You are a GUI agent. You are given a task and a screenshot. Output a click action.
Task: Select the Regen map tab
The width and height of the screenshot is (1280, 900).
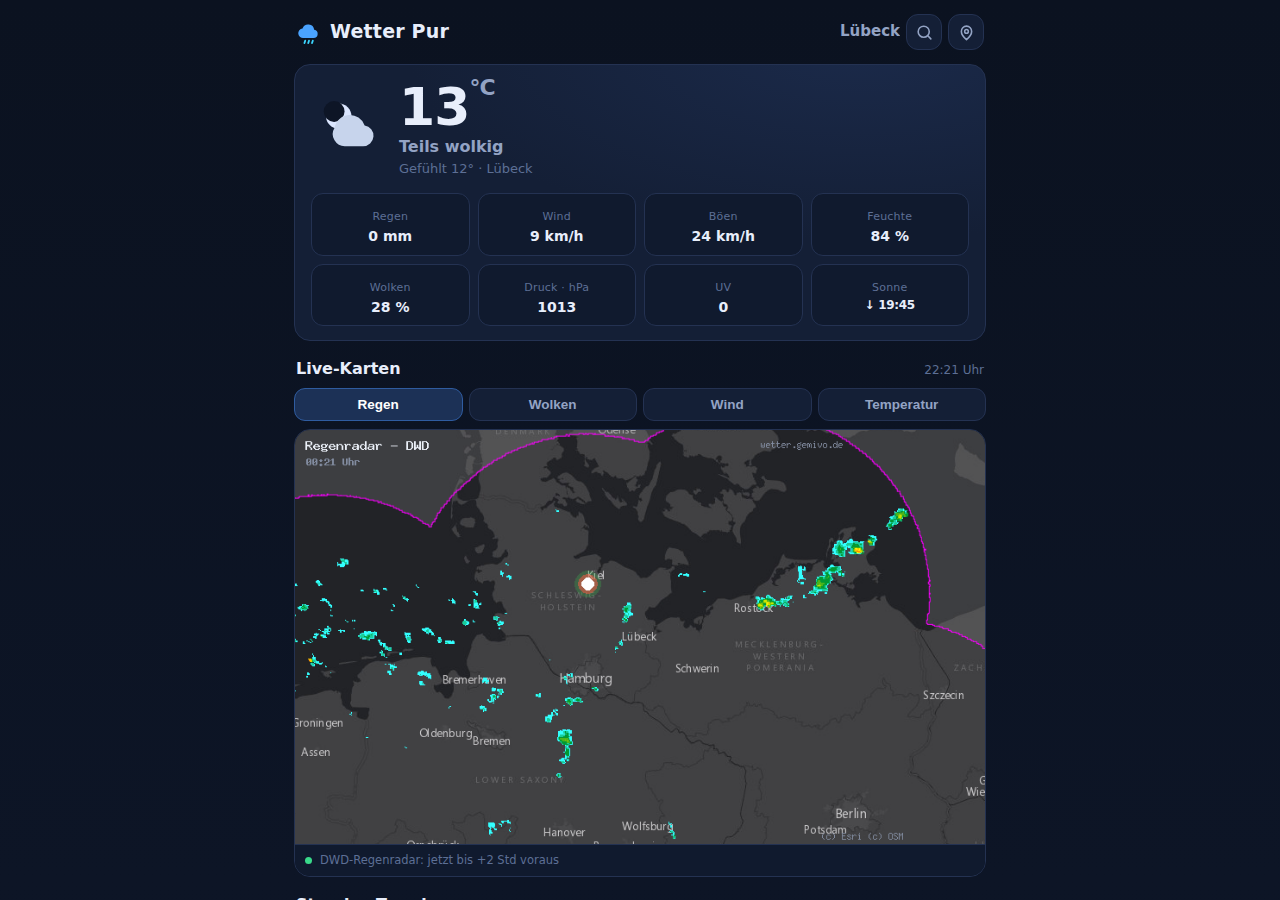[378, 405]
